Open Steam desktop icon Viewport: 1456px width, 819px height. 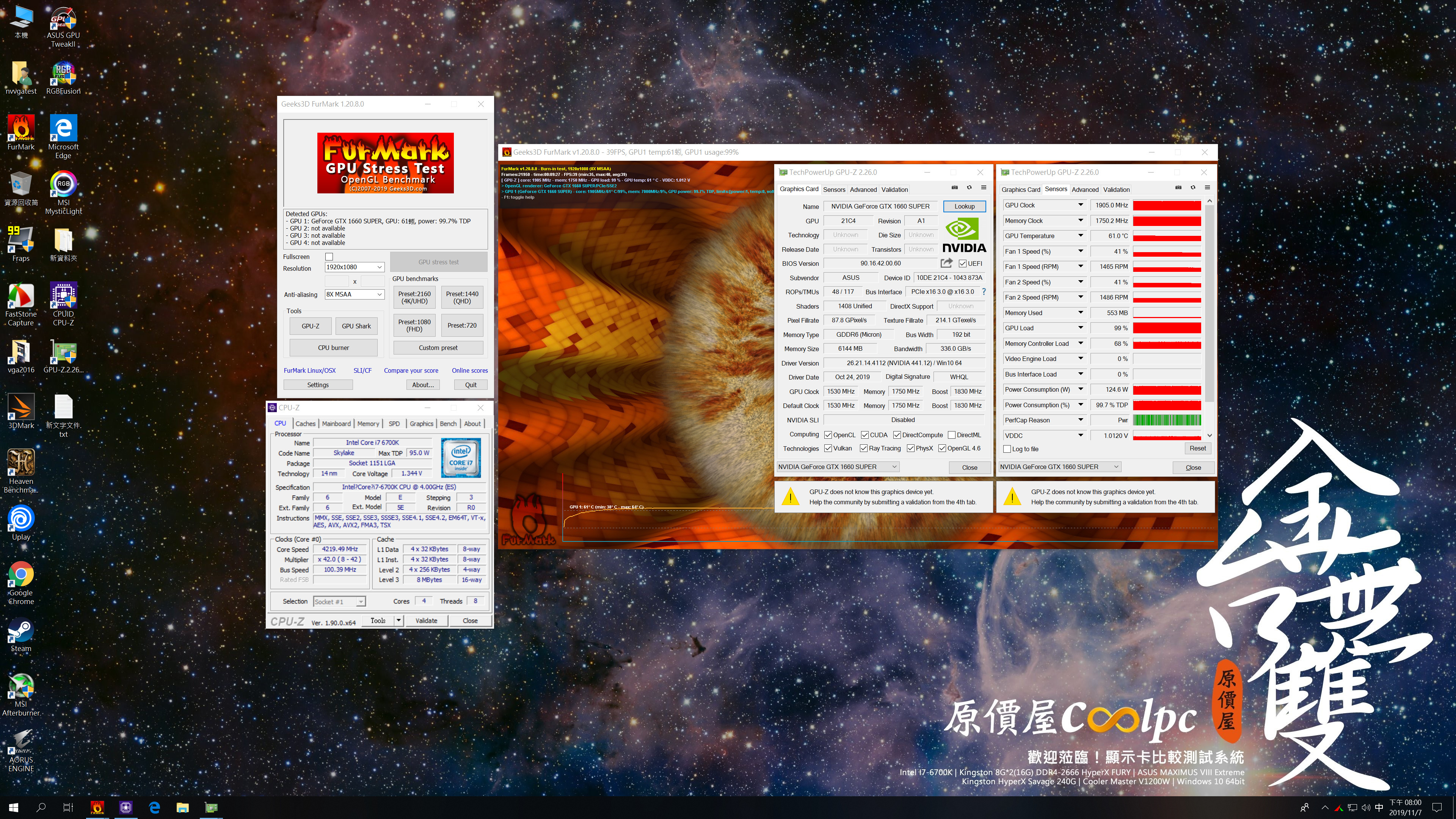click(21, 635)
